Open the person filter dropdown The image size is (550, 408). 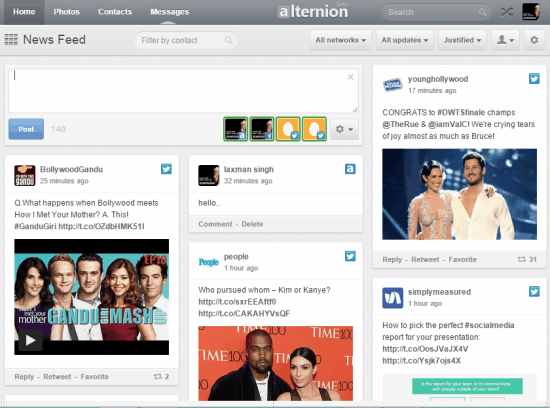(x=505, y=40)
